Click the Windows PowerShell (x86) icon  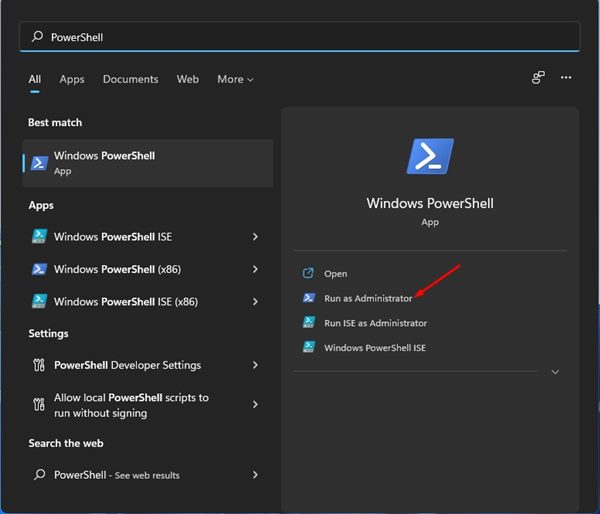(x=39, y=269)
